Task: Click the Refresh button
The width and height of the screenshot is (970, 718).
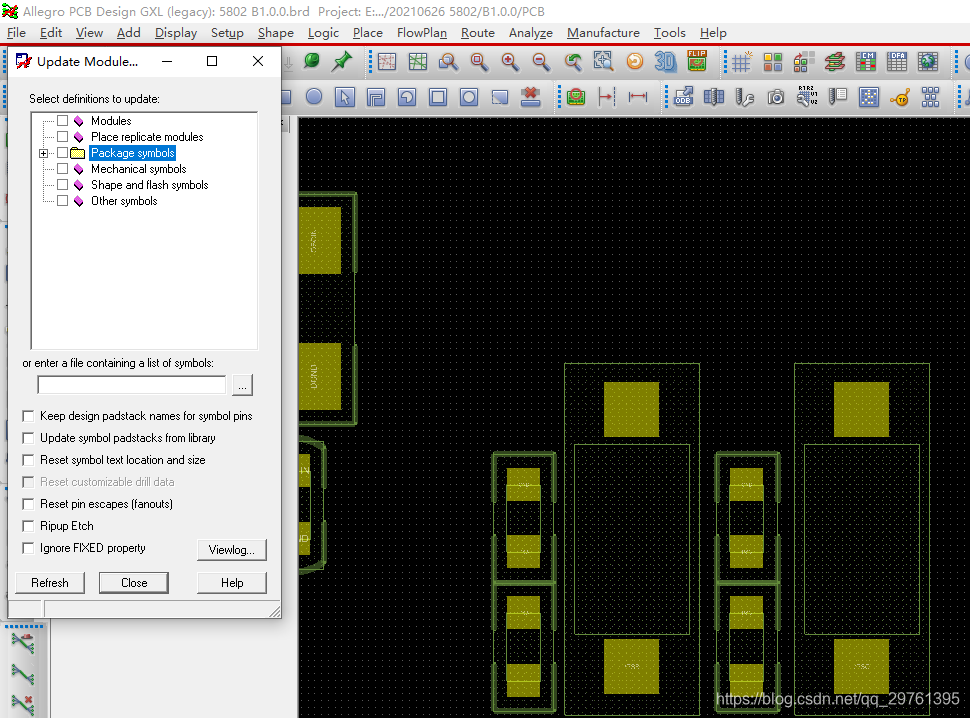Action: pos(50,583)
